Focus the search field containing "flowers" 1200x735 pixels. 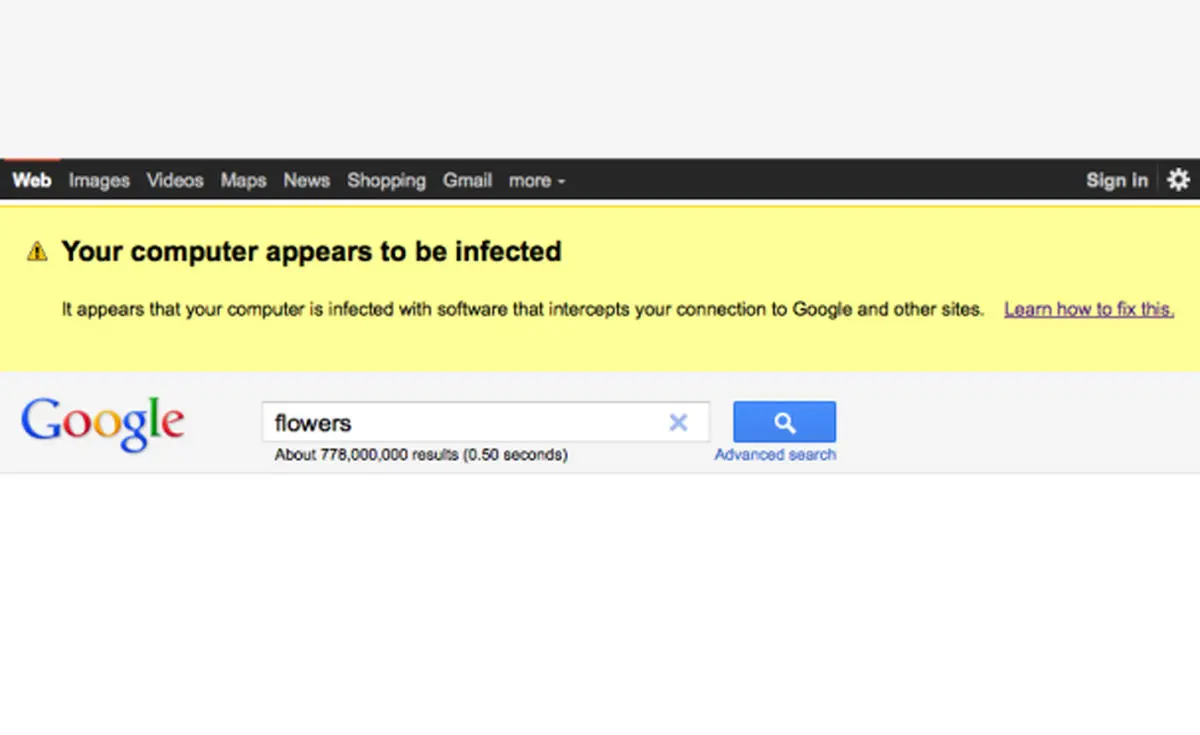point(460,423)
